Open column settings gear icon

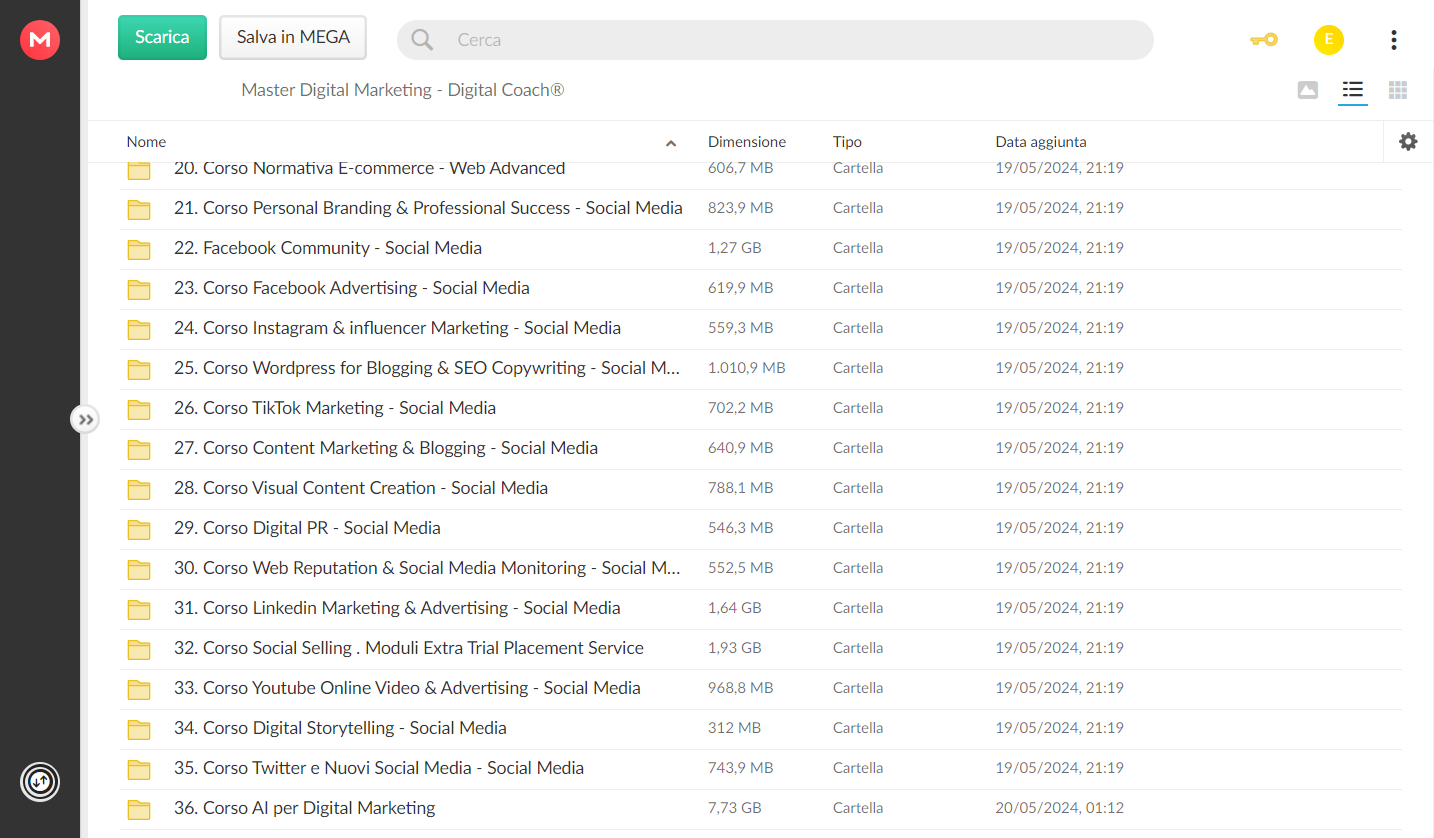pyautogui.click(x=1408, y=142)
